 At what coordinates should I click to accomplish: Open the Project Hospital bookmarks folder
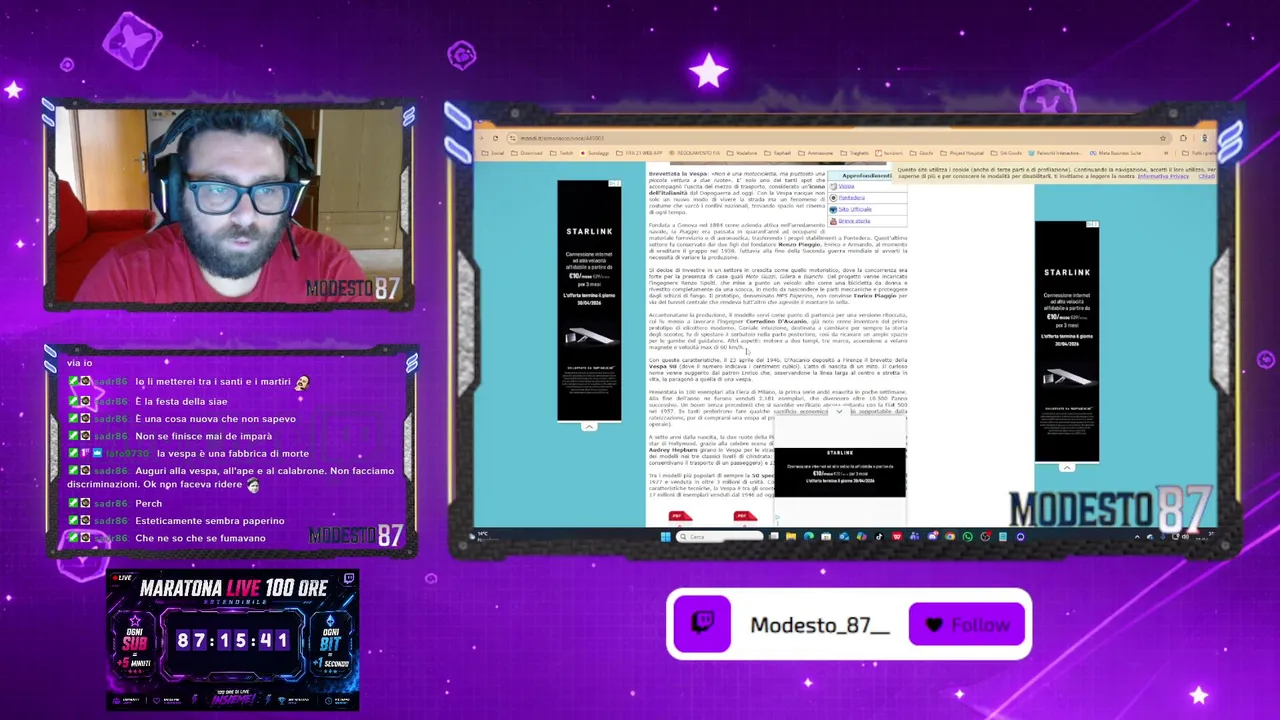coord(962,153)
